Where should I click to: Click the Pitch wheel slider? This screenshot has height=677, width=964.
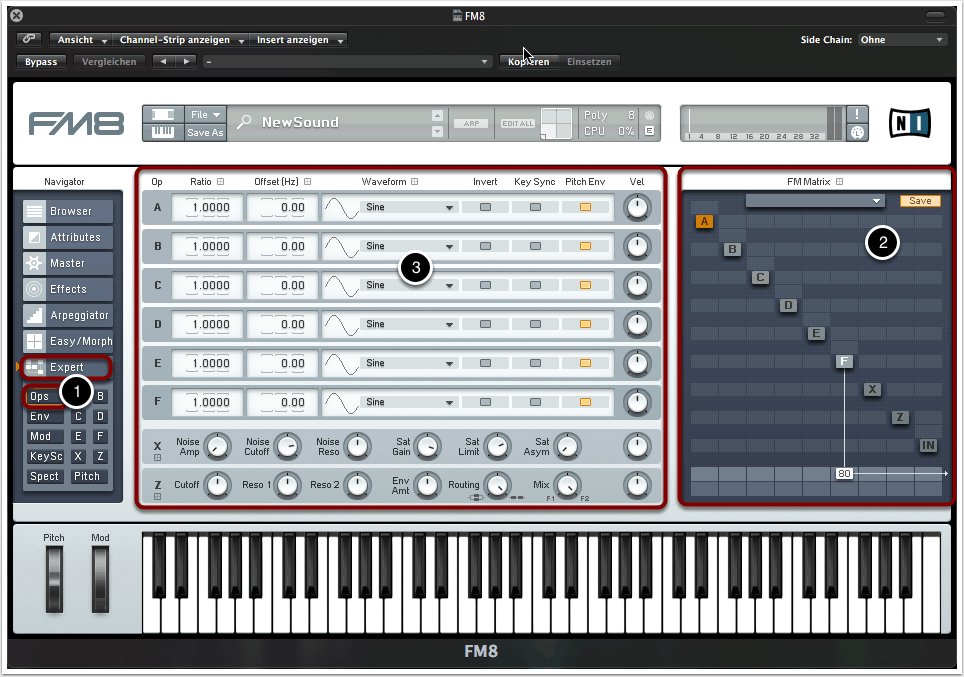click(53, 580)
